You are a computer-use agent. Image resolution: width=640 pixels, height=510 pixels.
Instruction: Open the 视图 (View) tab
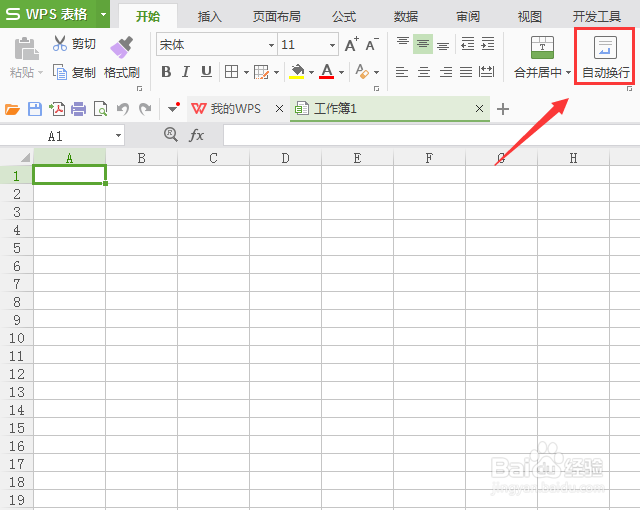530,16
